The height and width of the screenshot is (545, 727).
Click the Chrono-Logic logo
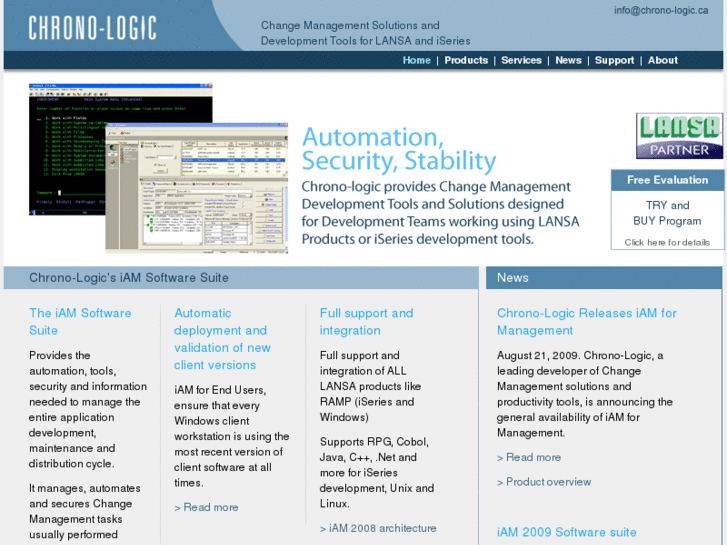tap(92, 28)
